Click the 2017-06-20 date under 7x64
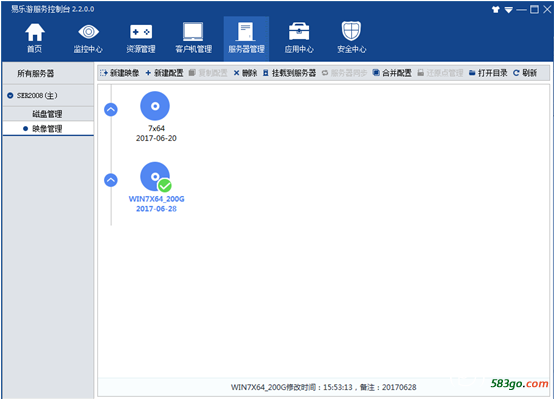This screenshot has width=554, height=399. click(x=156, y=138)
